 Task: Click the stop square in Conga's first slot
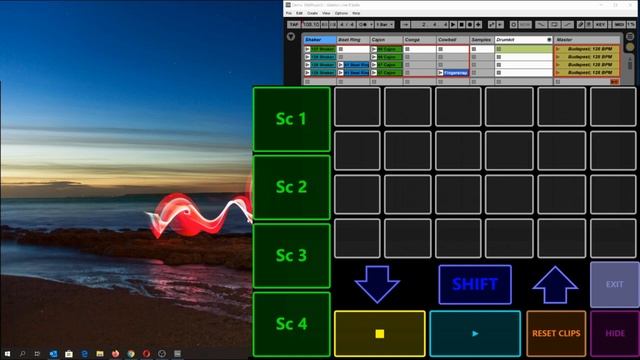[407, 49]
